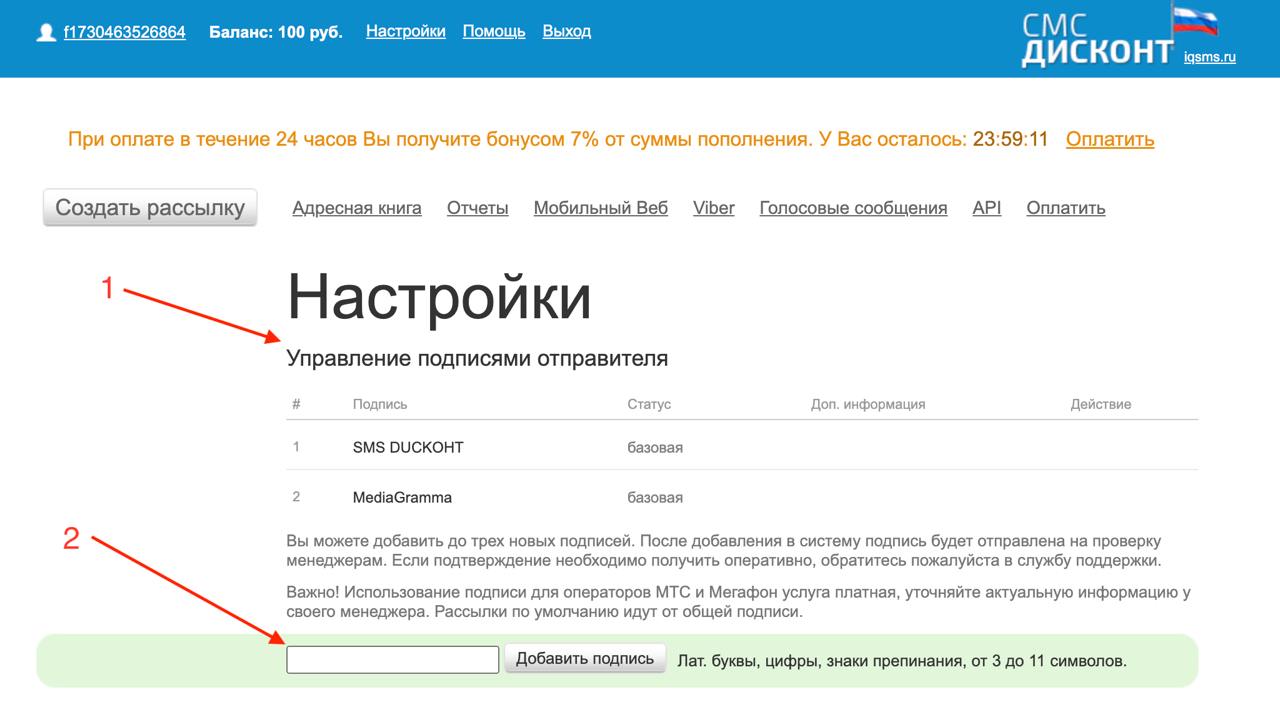Open Настройки in the top header

pyautogui.click(x=405, y=31)
